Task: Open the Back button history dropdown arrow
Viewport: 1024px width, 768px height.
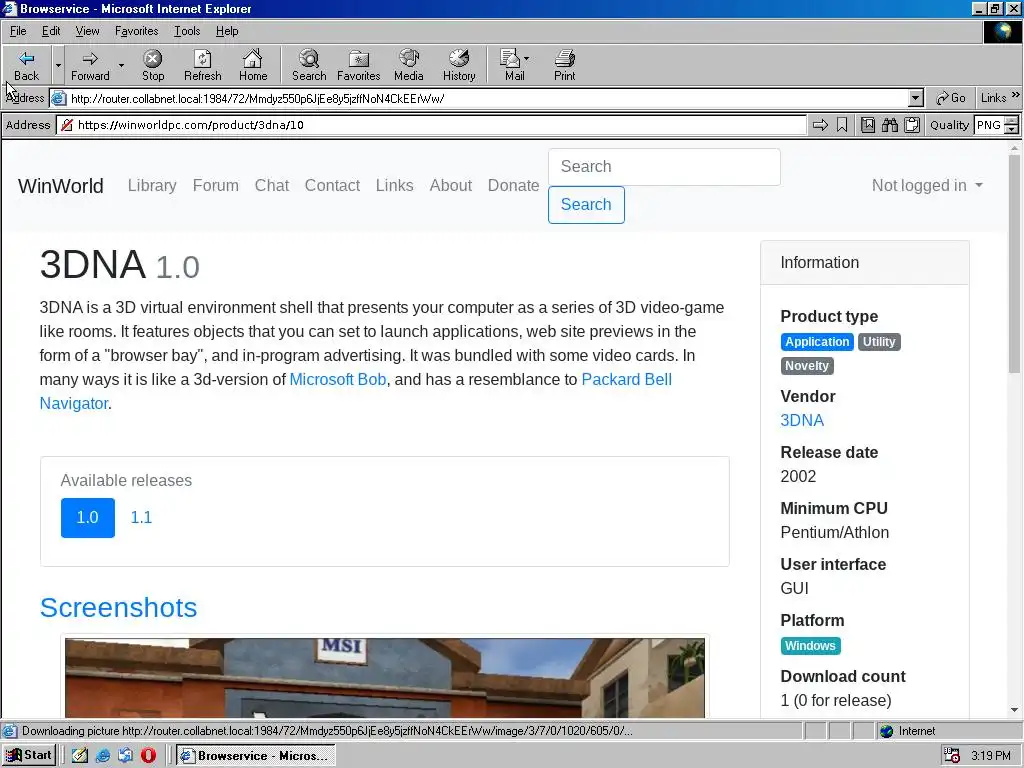Action: (x=58, y=65)
